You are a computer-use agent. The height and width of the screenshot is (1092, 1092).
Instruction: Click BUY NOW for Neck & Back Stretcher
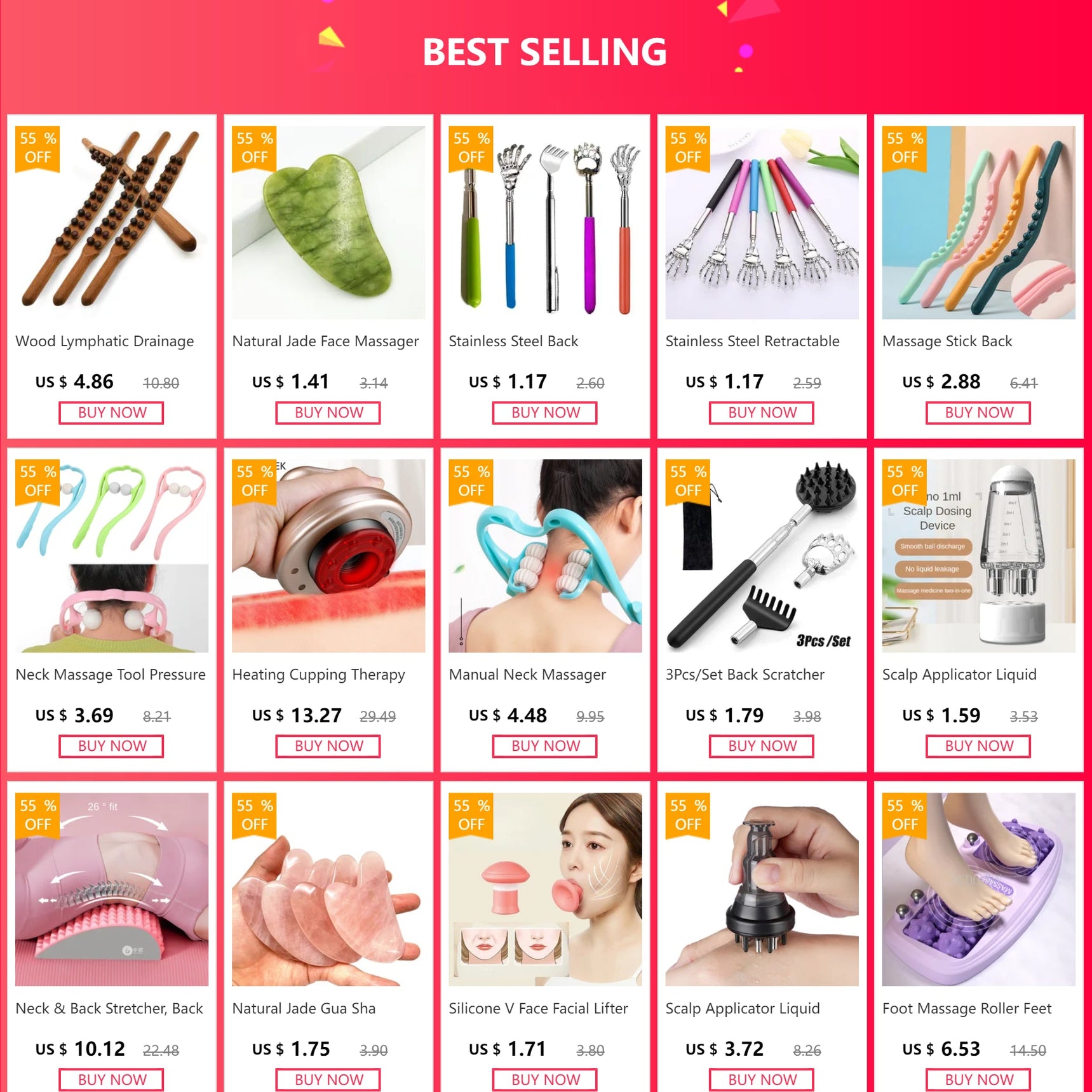[112, 1080]
